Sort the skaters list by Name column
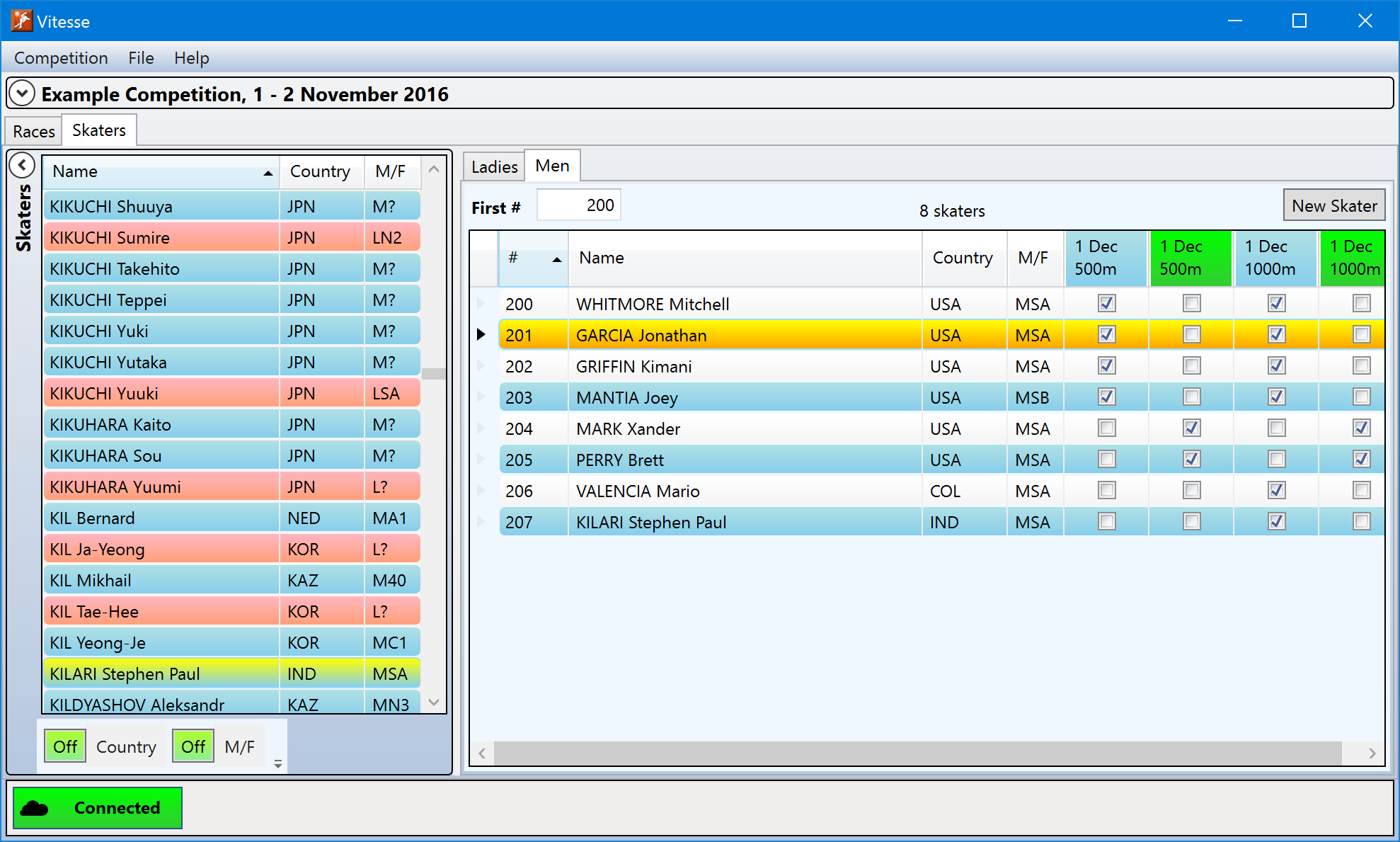The height and width of the screenshot is (842, 1400). pyautogui.click(x=161, y=171)
